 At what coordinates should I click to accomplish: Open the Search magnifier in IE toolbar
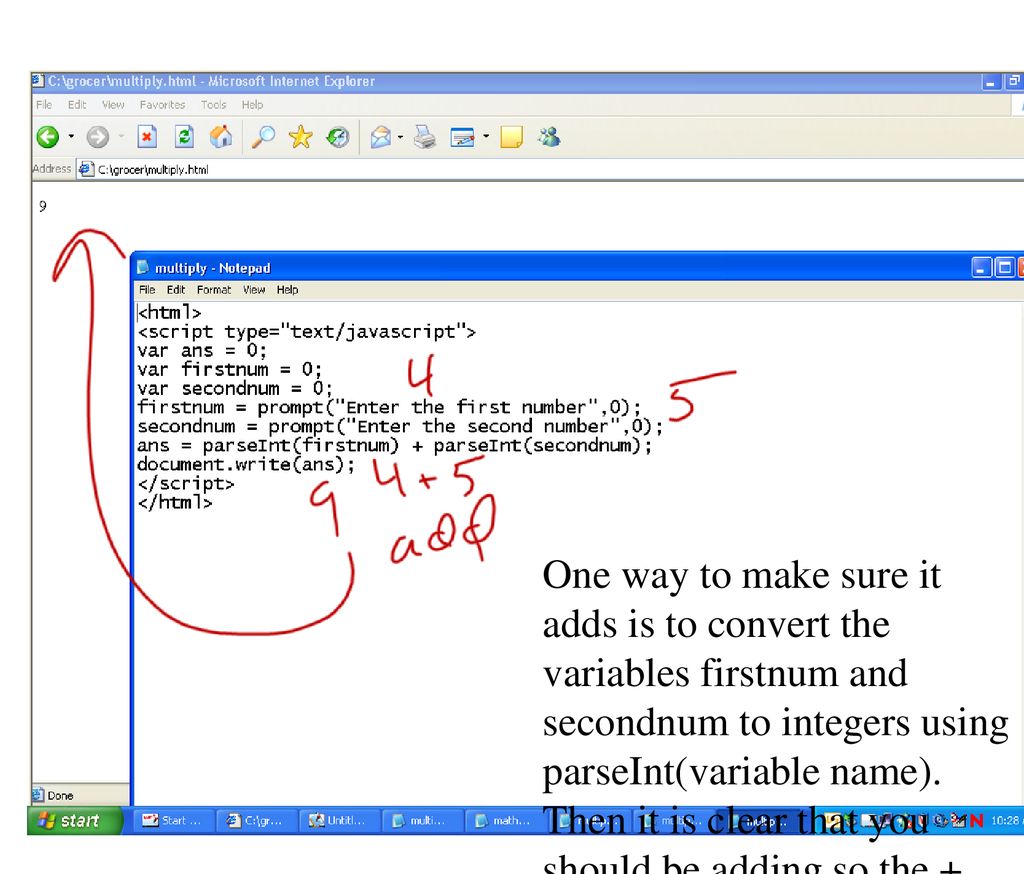[263, 137]
